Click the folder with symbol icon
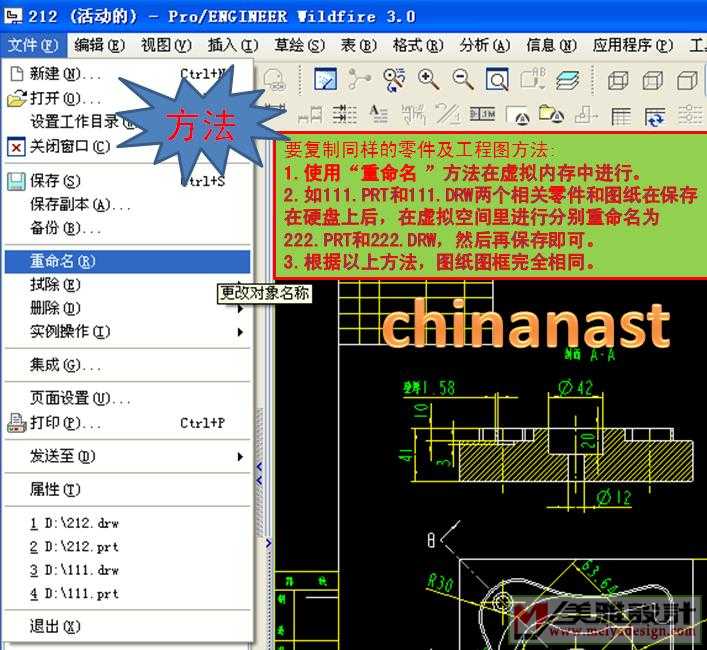Screen dimensions: 707x650 551,114
